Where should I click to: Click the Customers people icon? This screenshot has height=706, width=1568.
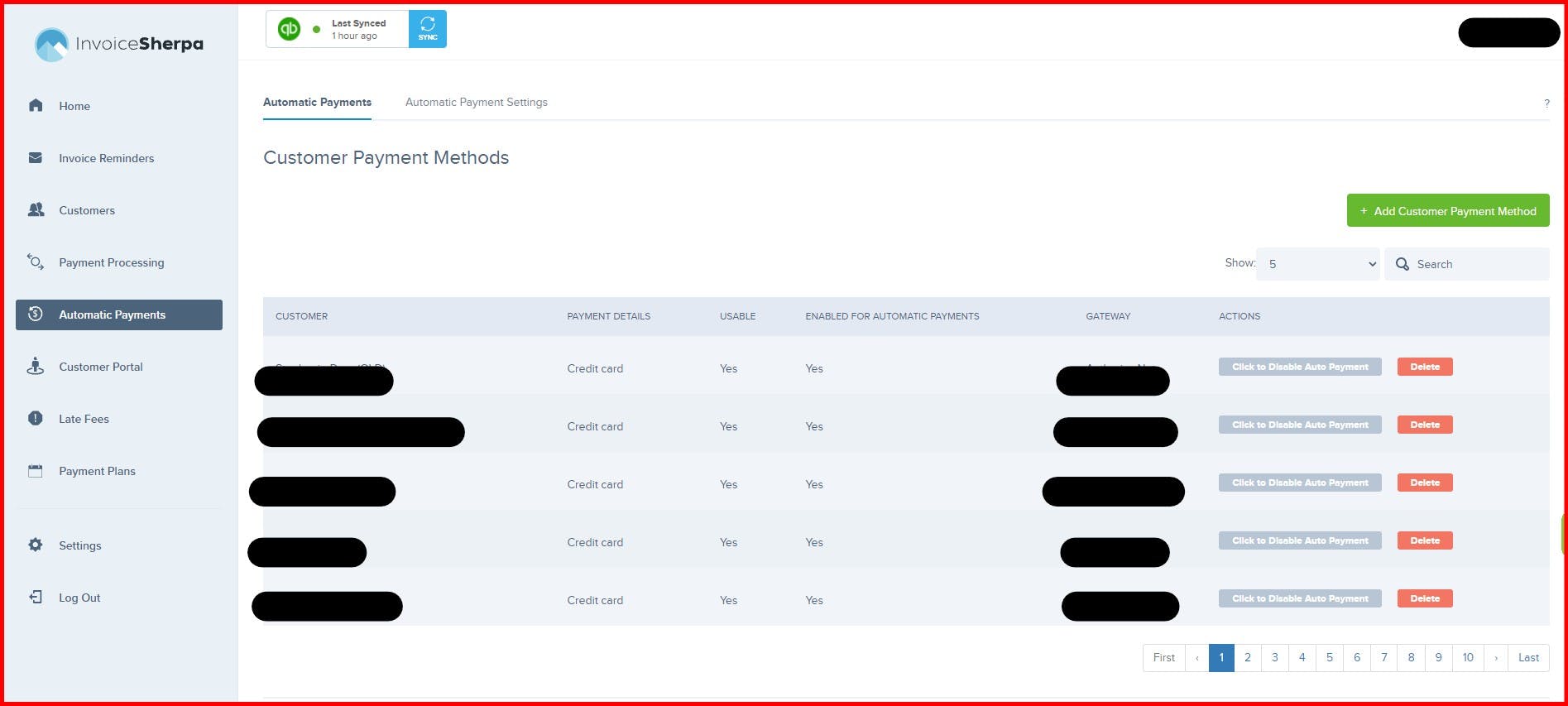pyautogui.click(x=36, y=209)
